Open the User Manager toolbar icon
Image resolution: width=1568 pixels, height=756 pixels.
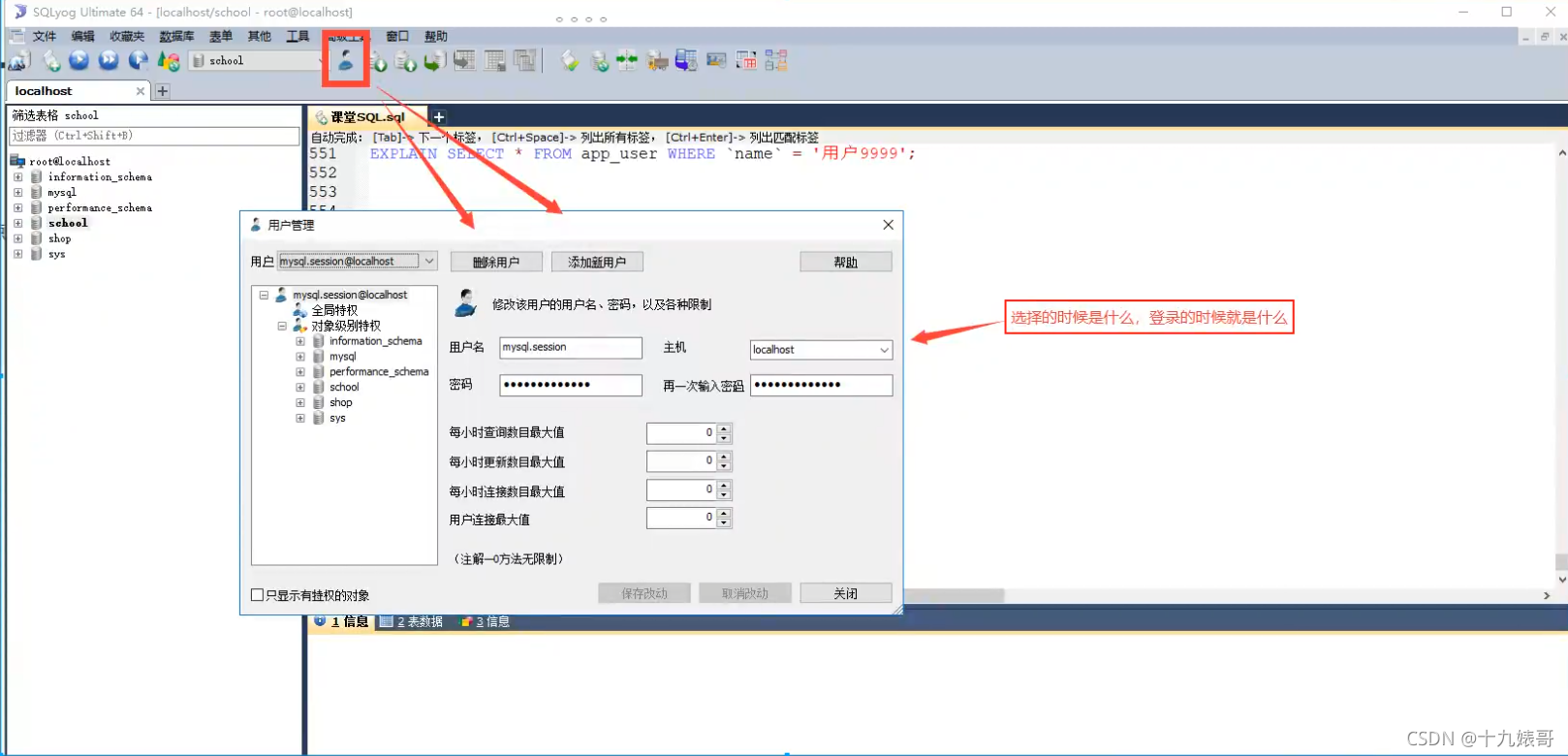(345, 61)
